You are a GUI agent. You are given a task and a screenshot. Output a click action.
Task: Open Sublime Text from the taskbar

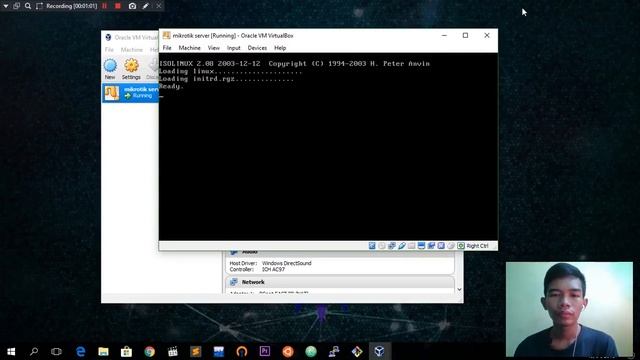[196, 351]
